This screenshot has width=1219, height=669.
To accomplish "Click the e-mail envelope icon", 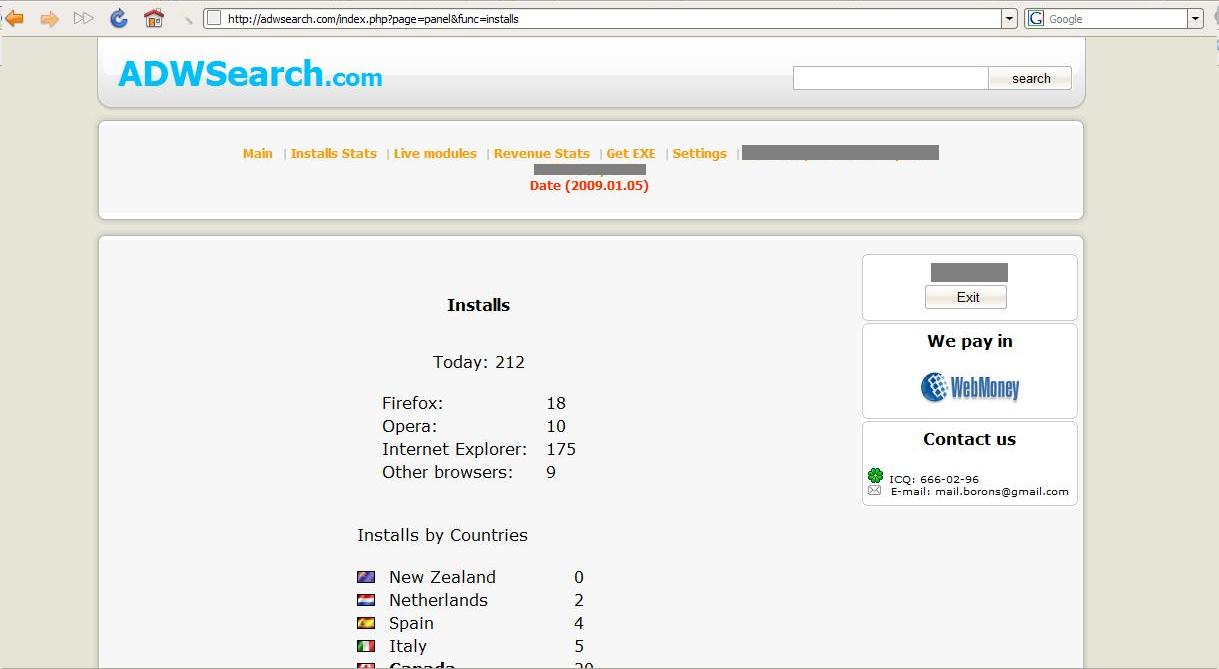I will (x=875, y=491).
